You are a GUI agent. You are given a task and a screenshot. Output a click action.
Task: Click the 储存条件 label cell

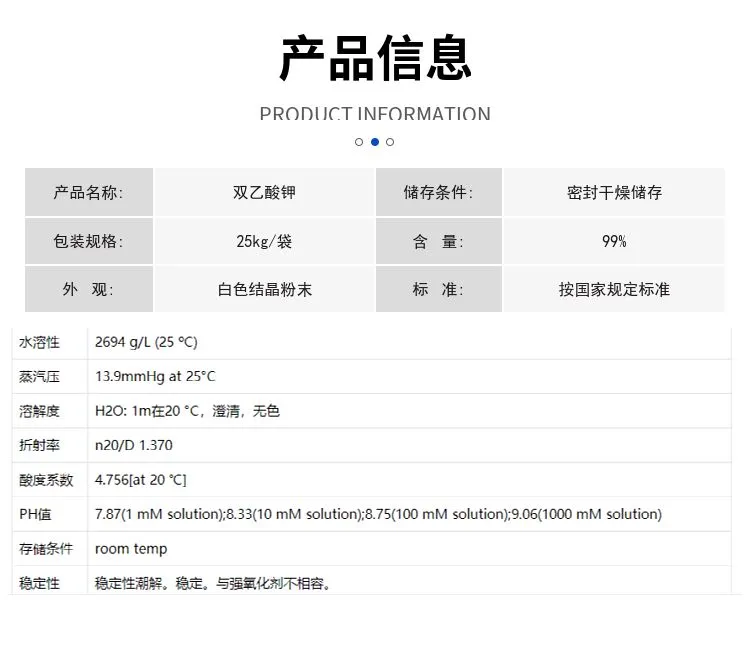tap(439, 192)
